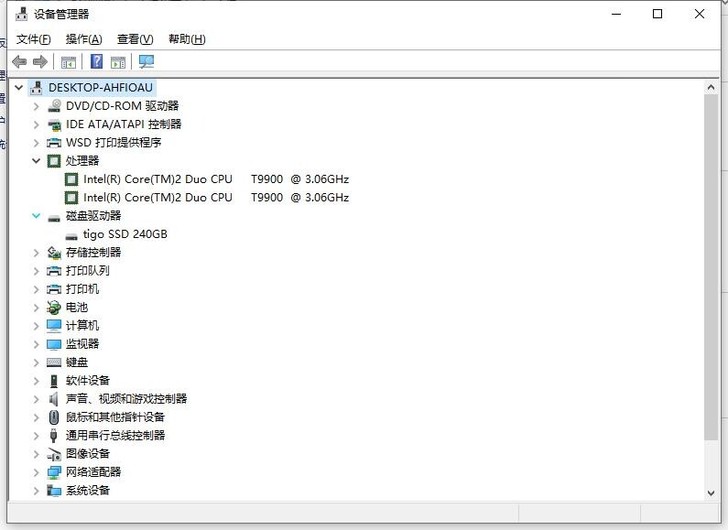
Task: Select the first Intel Core2 Duo T9900 entry
Action: pyautogui.click(x=216, y=179)
